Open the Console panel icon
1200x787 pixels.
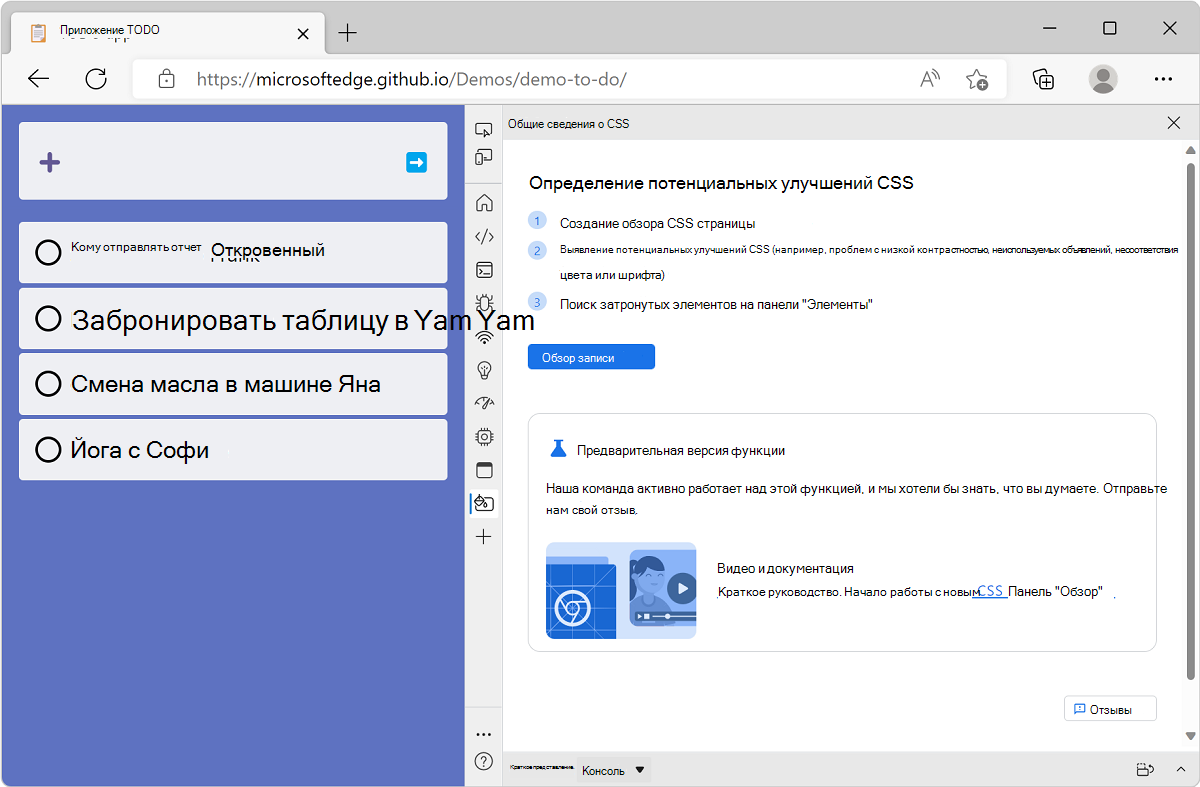coord(484,270)
